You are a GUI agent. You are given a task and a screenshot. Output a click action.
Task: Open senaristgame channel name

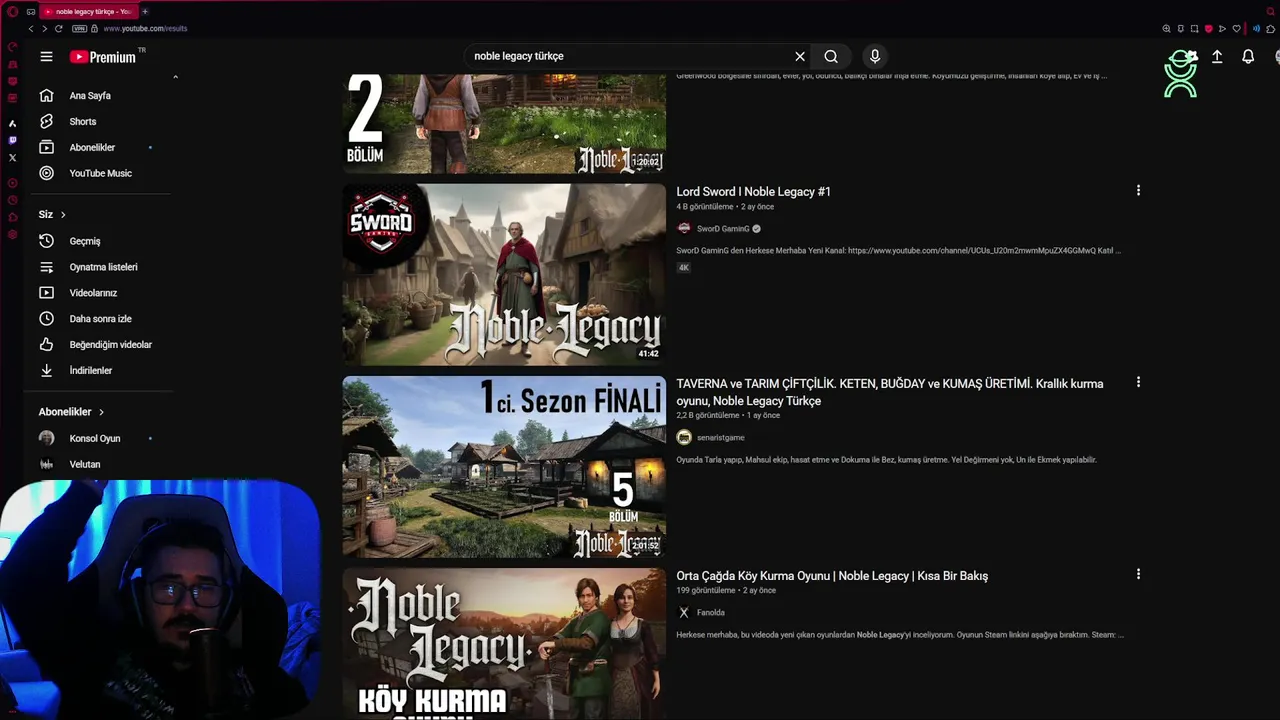click(x=720, y=438)
